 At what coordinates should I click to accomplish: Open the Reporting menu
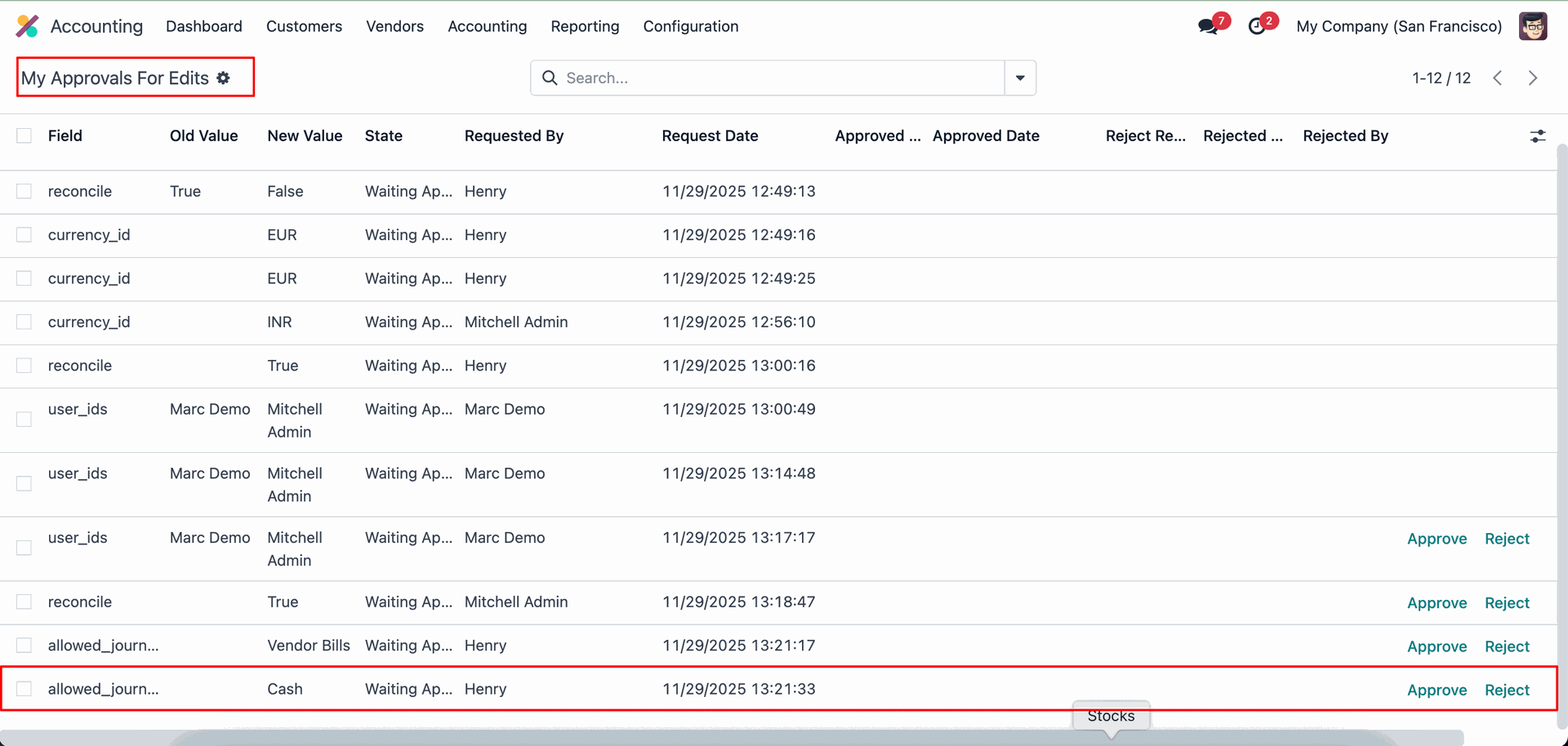click(x=585, y=26)
